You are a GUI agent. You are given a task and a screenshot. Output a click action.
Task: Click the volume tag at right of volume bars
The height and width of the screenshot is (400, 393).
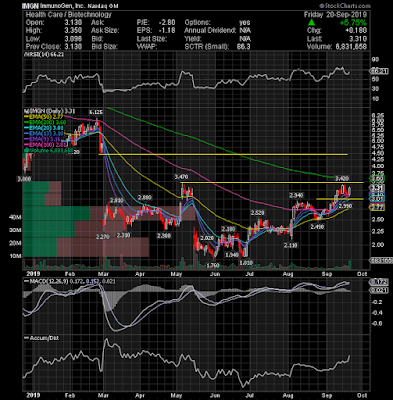click(x=382, y=260)
